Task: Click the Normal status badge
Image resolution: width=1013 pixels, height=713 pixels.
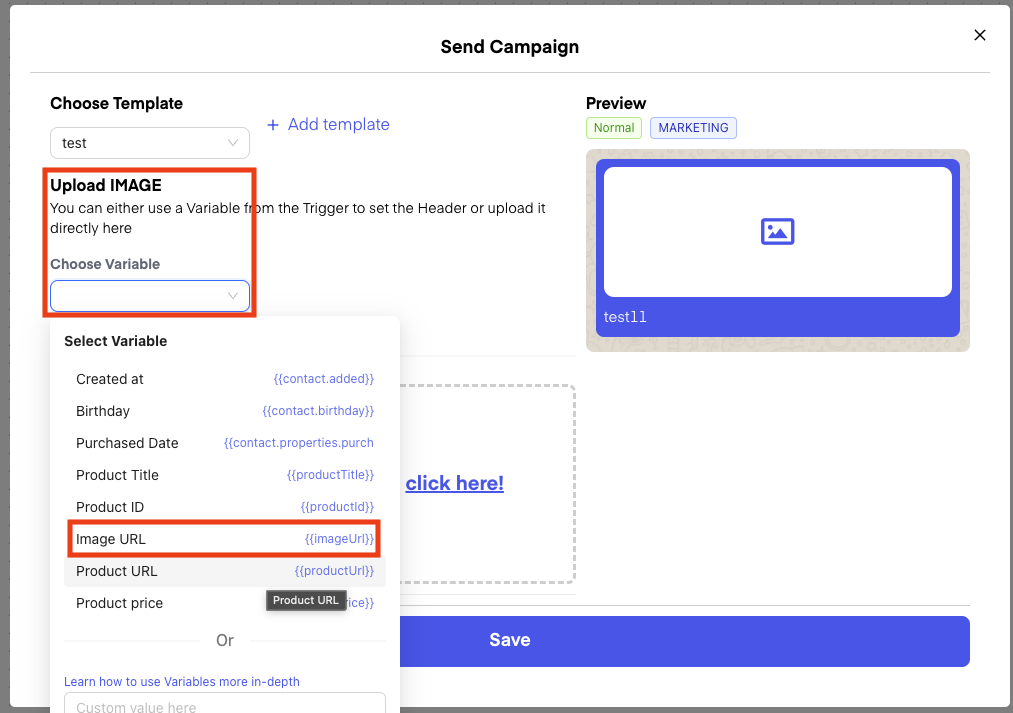Action: [x=614, y=128]
